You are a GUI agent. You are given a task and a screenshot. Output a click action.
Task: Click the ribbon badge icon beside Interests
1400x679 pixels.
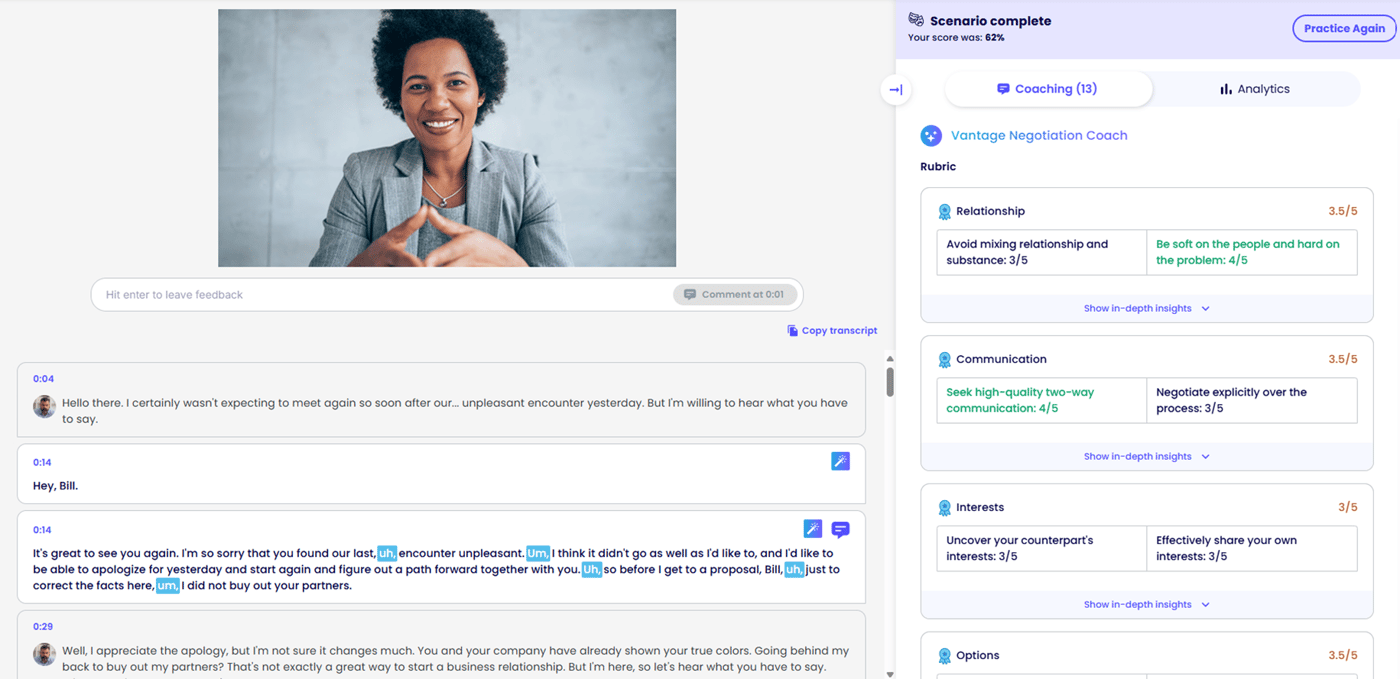[944, 508]
